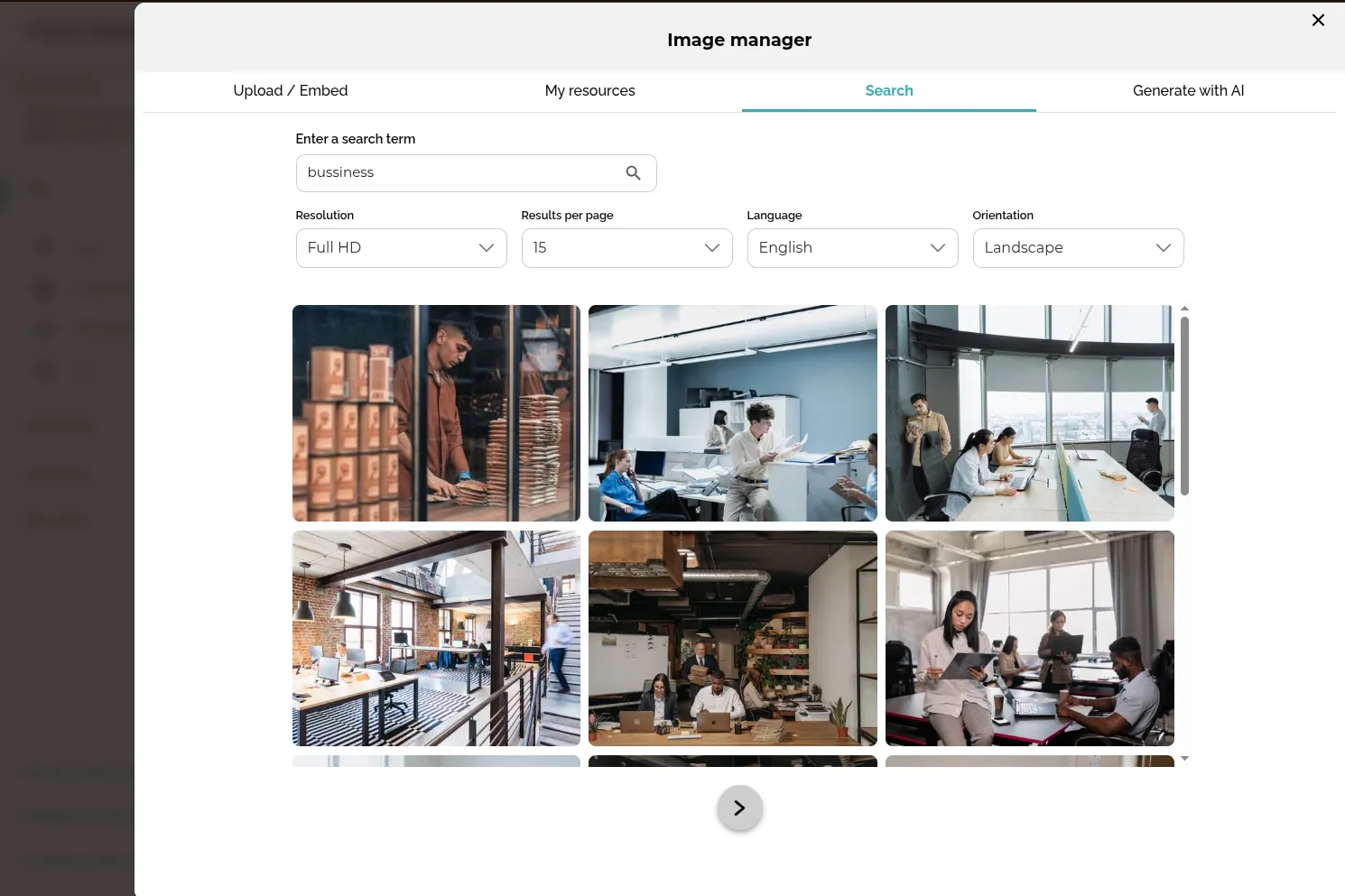The height and width of the screenshot is (896, 1345).
Task: Select the Search tab
Action: [889, 90]
